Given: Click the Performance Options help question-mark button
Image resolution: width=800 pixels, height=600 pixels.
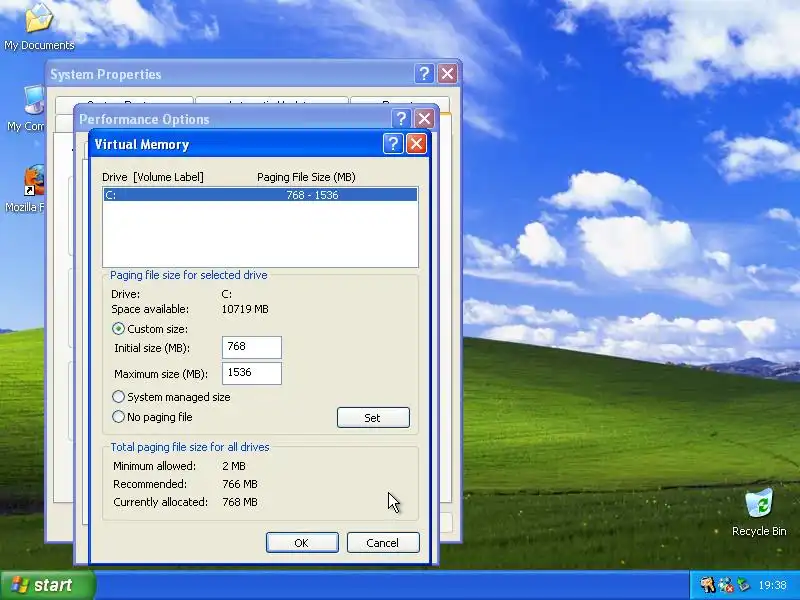Looking at the screenshot, I should tap(401, 119).
